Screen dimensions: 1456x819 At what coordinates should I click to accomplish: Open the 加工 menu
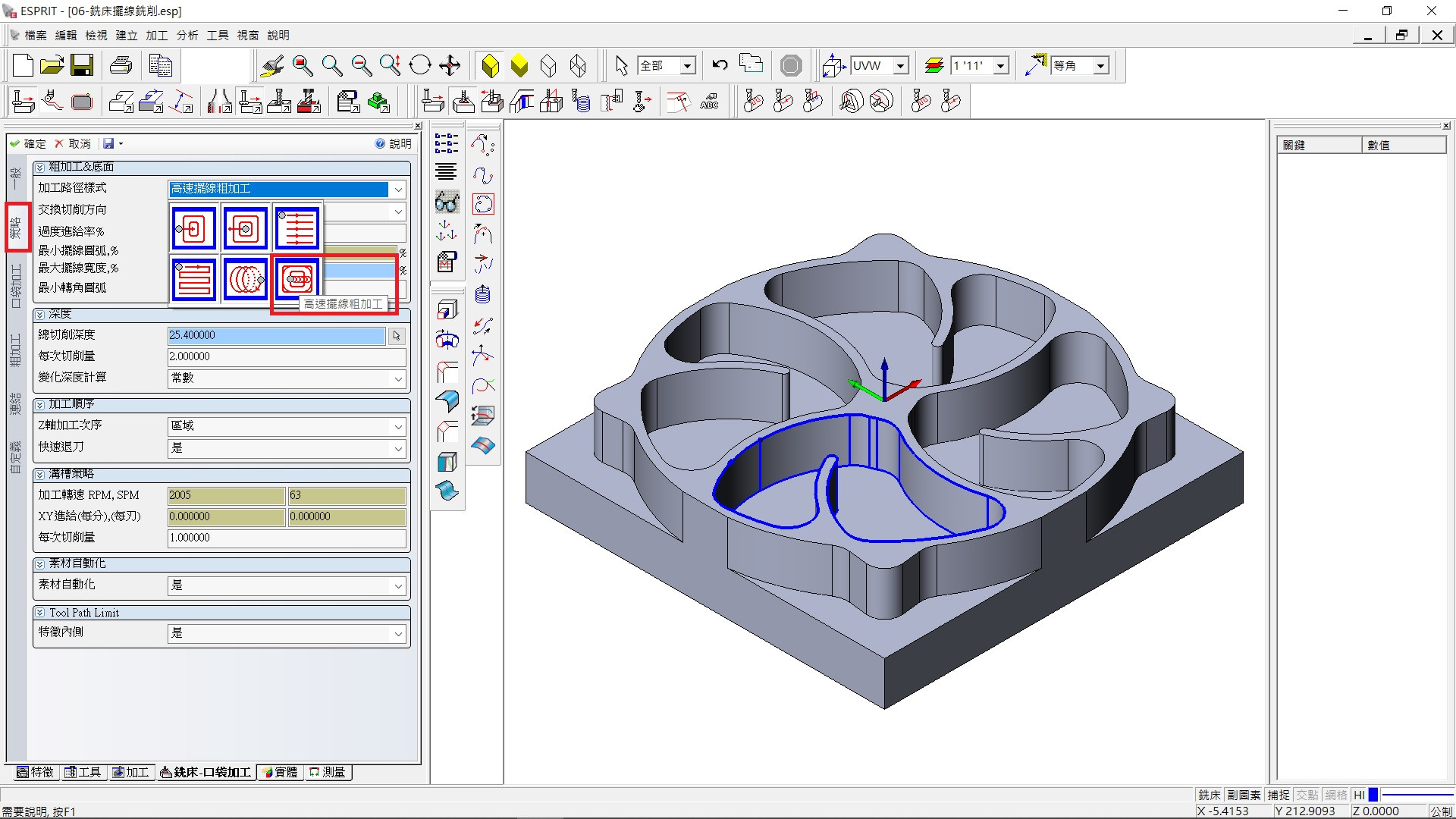(156, 35)
